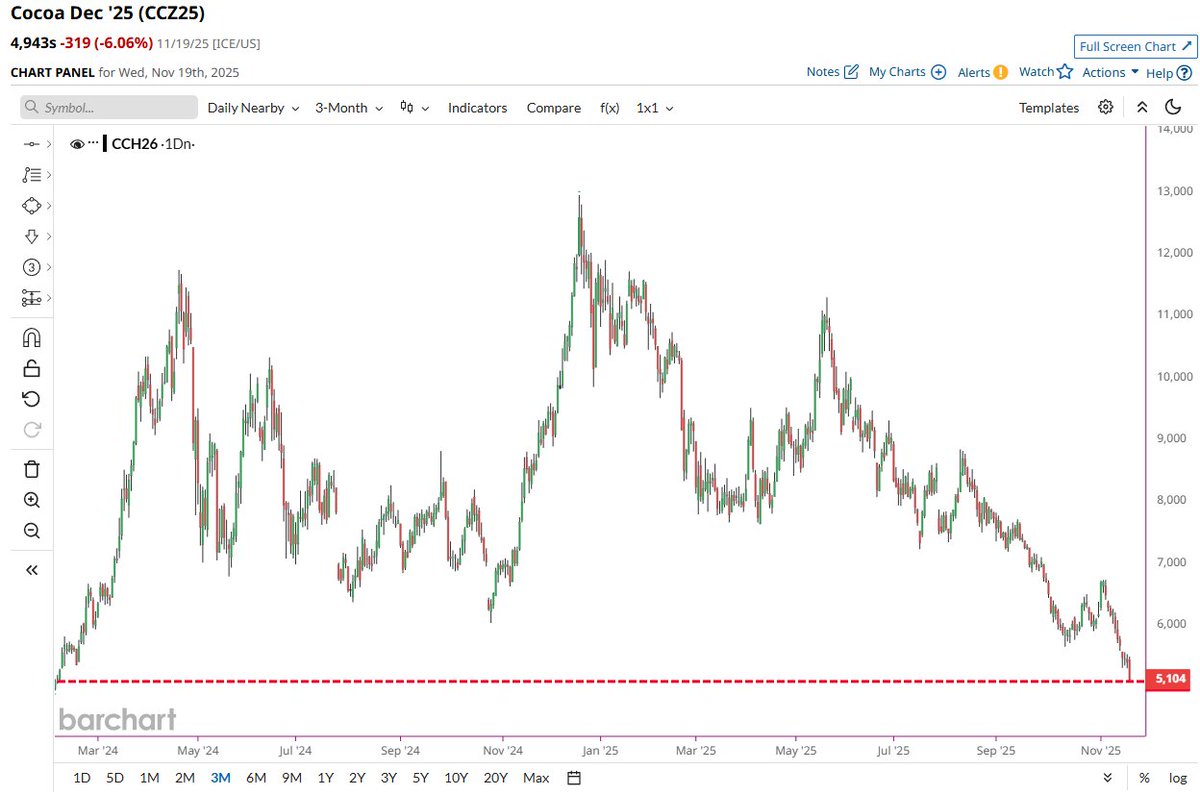Expand the 1x1 layout dropdown
Screen dimensions: 1200x795
click(x=655, y=107)
